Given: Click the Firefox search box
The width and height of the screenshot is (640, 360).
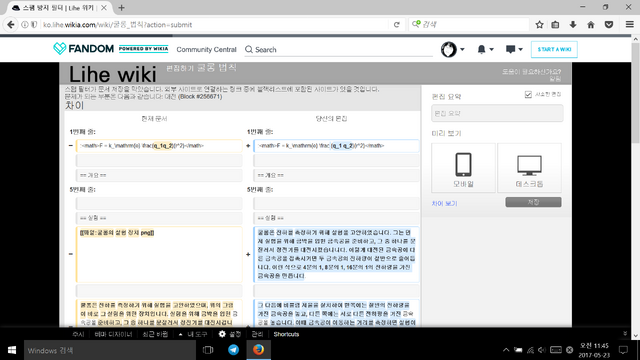Looking at the screenshot, I should [469, 24].
